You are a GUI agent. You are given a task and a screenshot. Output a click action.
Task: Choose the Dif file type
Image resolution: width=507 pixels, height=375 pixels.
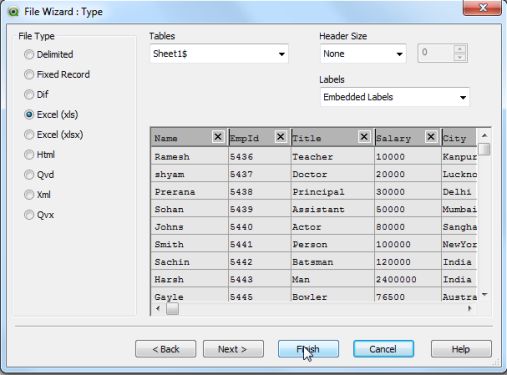36,94
